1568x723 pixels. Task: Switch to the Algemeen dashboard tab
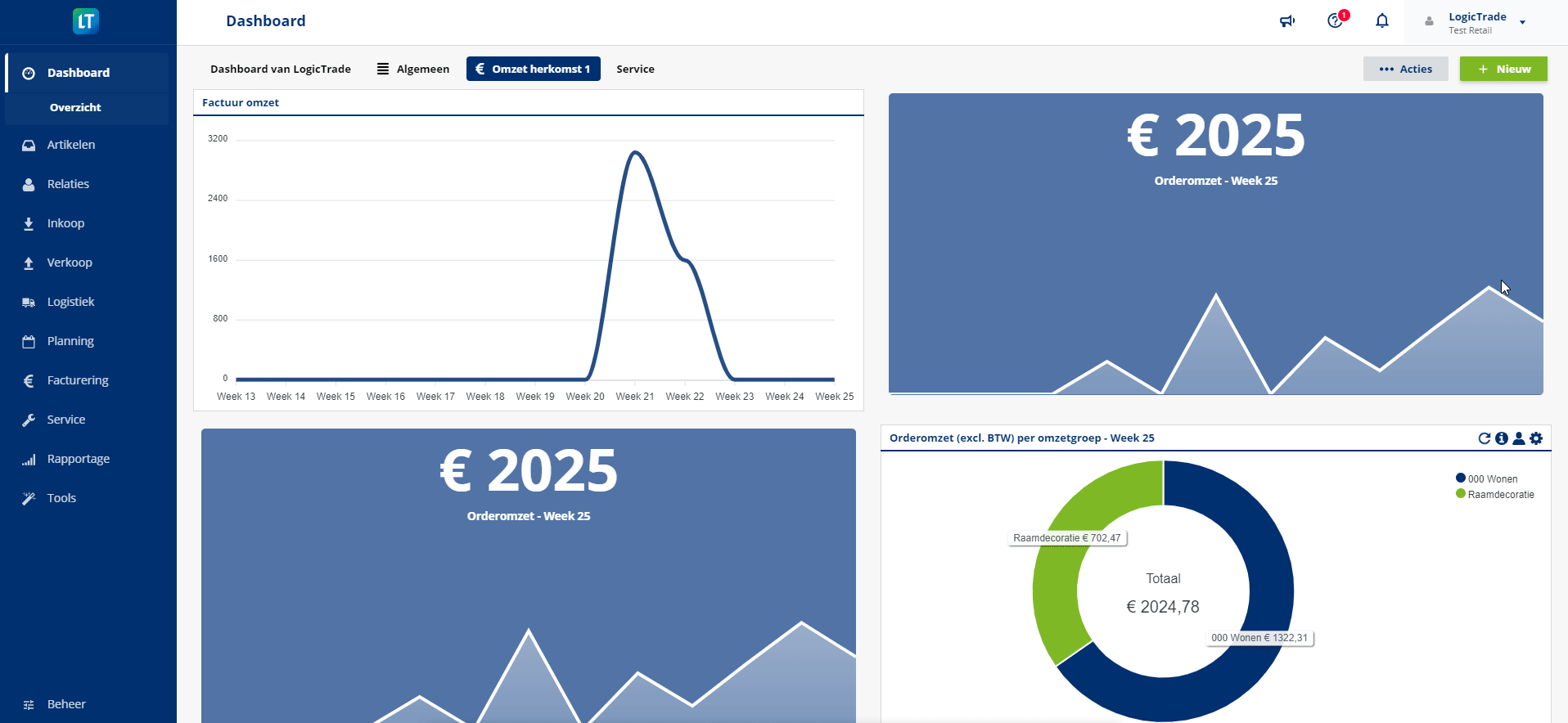[x=413, y=69]
